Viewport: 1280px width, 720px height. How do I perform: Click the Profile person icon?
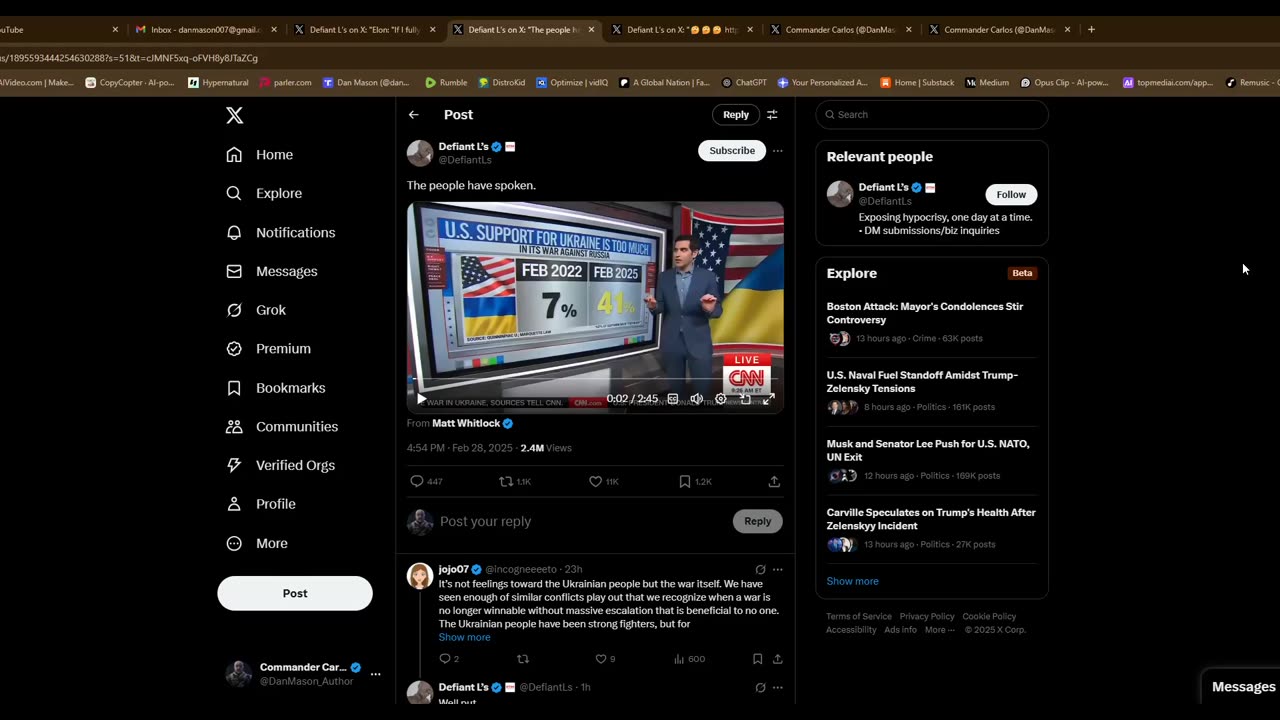click(234, 504)
